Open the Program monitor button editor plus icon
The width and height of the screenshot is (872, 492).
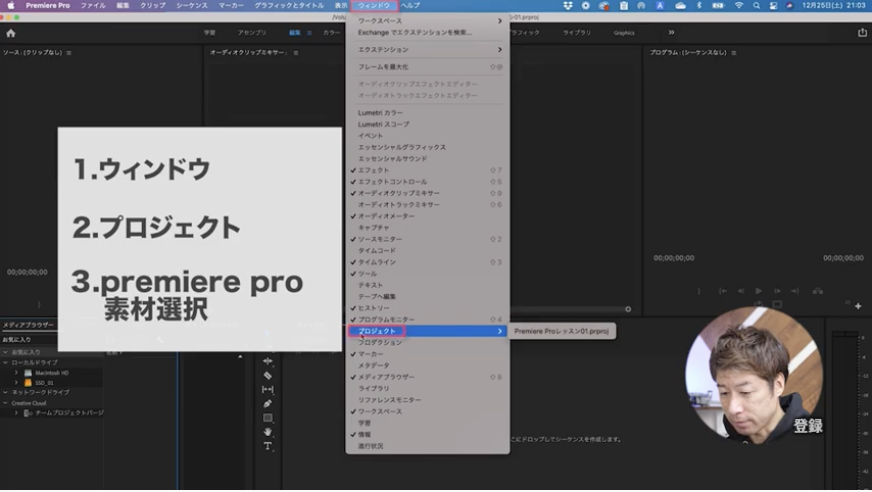pos(858,306)
